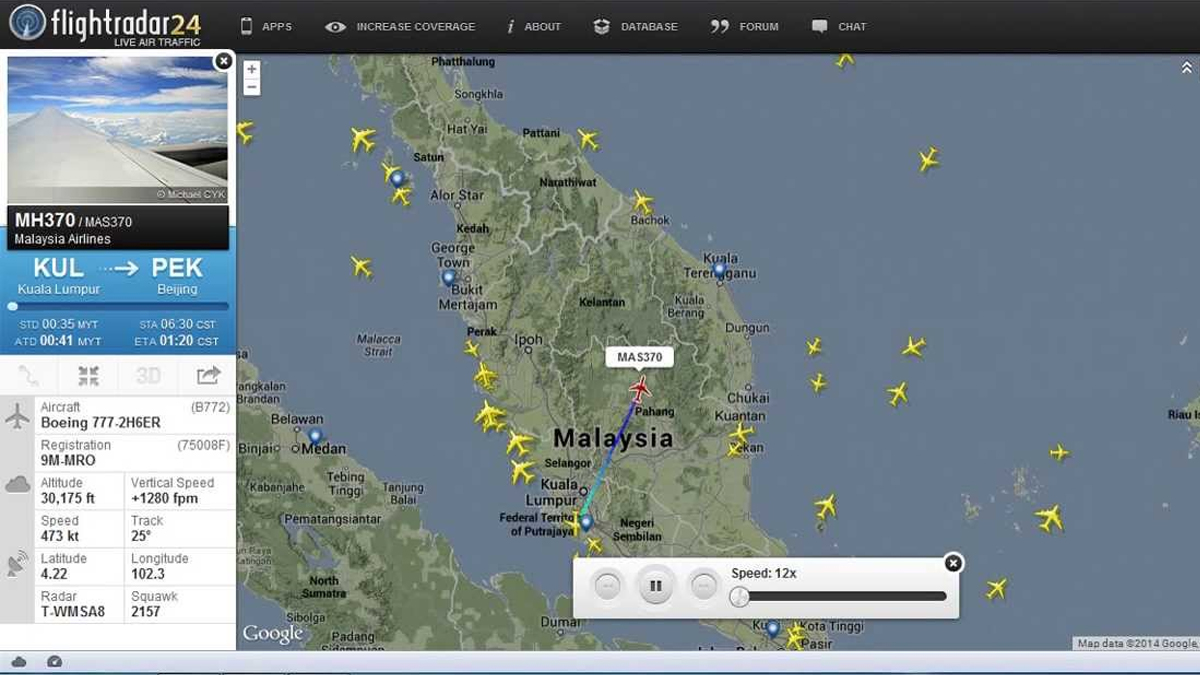Click the radar dish icon beside Latitude
This screenshot has height=675, width=1200.
[x=18, y=563]
